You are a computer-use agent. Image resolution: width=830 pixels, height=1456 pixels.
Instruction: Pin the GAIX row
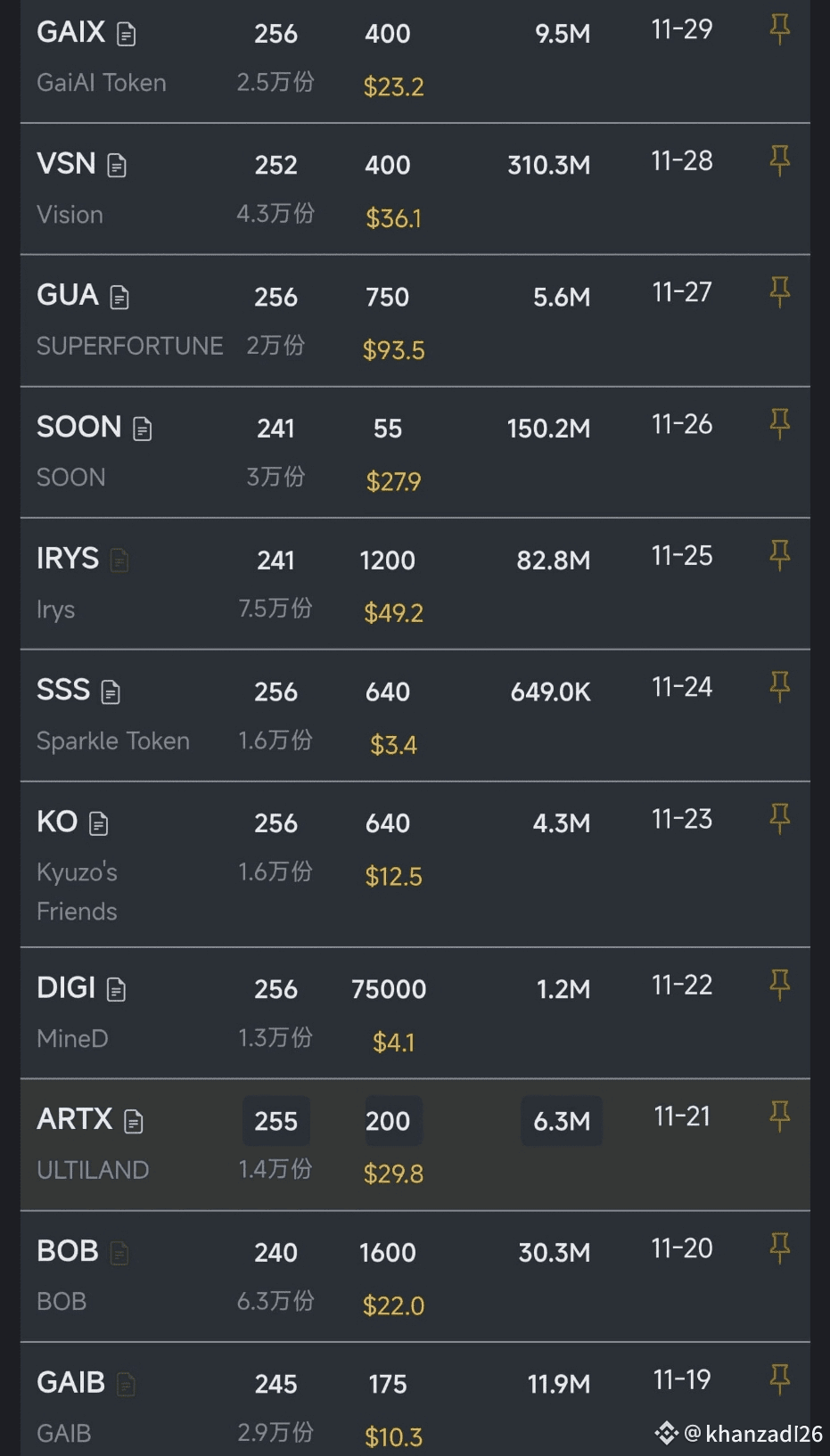click(780, 29)
